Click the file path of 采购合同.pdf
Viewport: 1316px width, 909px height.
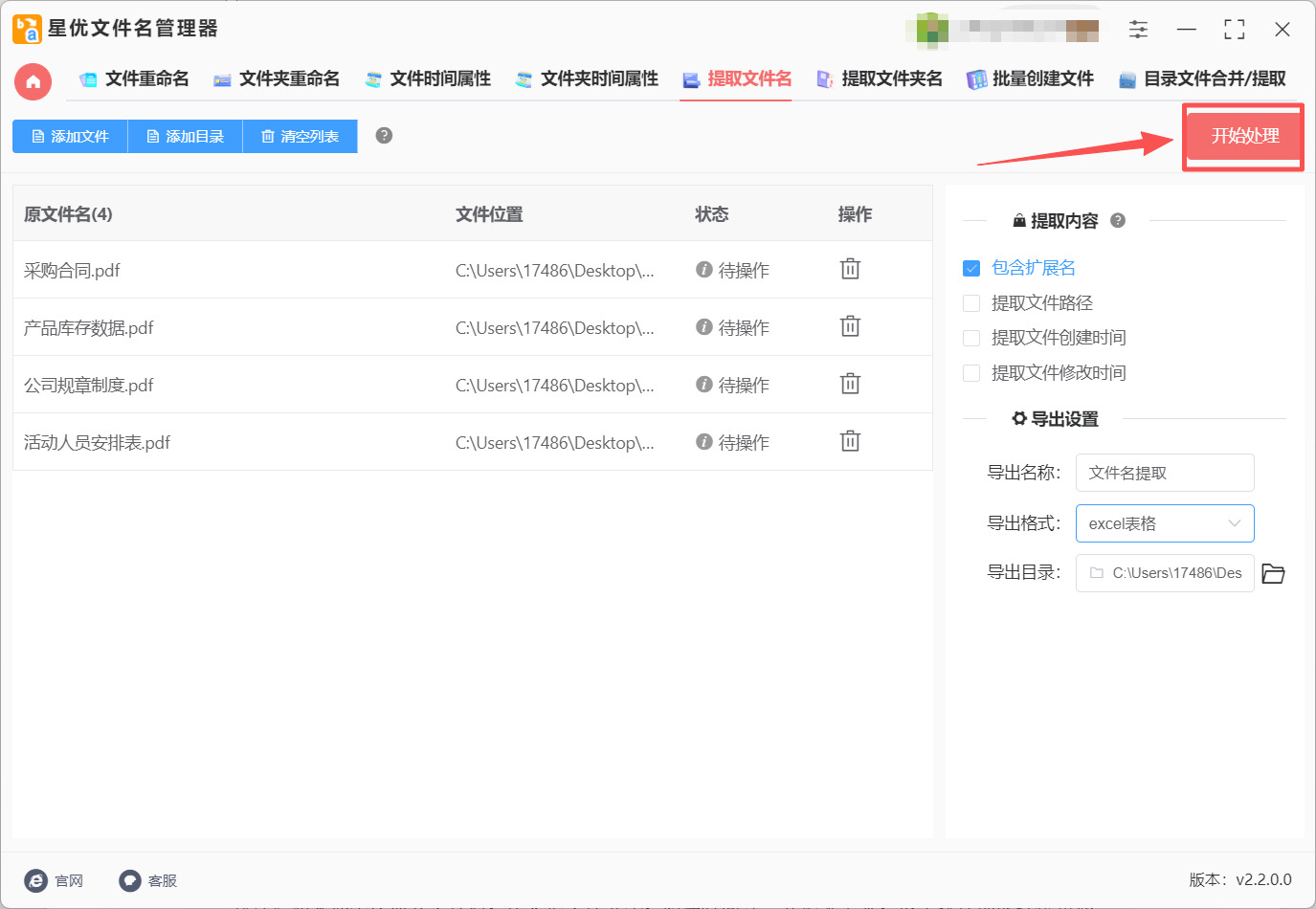pos(555,271)
